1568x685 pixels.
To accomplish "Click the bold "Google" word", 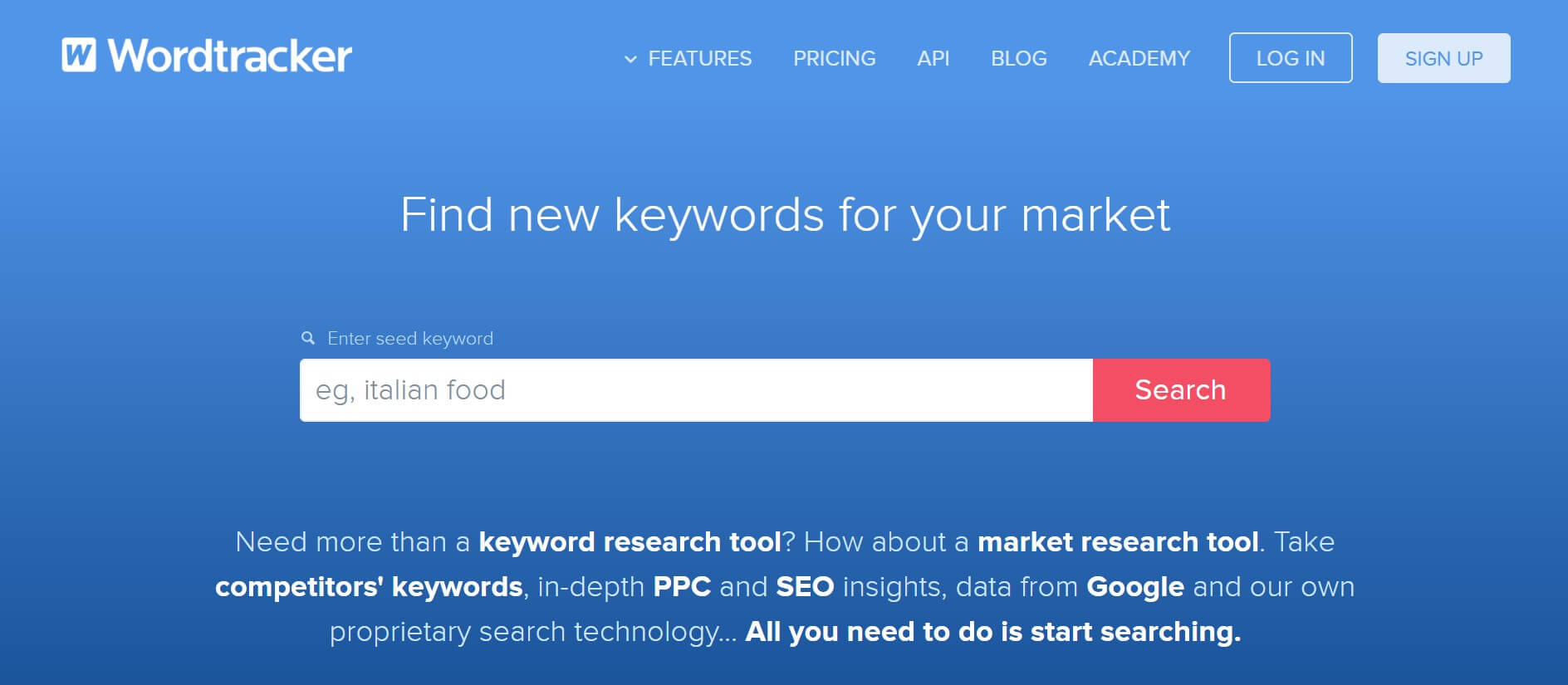I will (1135, 587).
